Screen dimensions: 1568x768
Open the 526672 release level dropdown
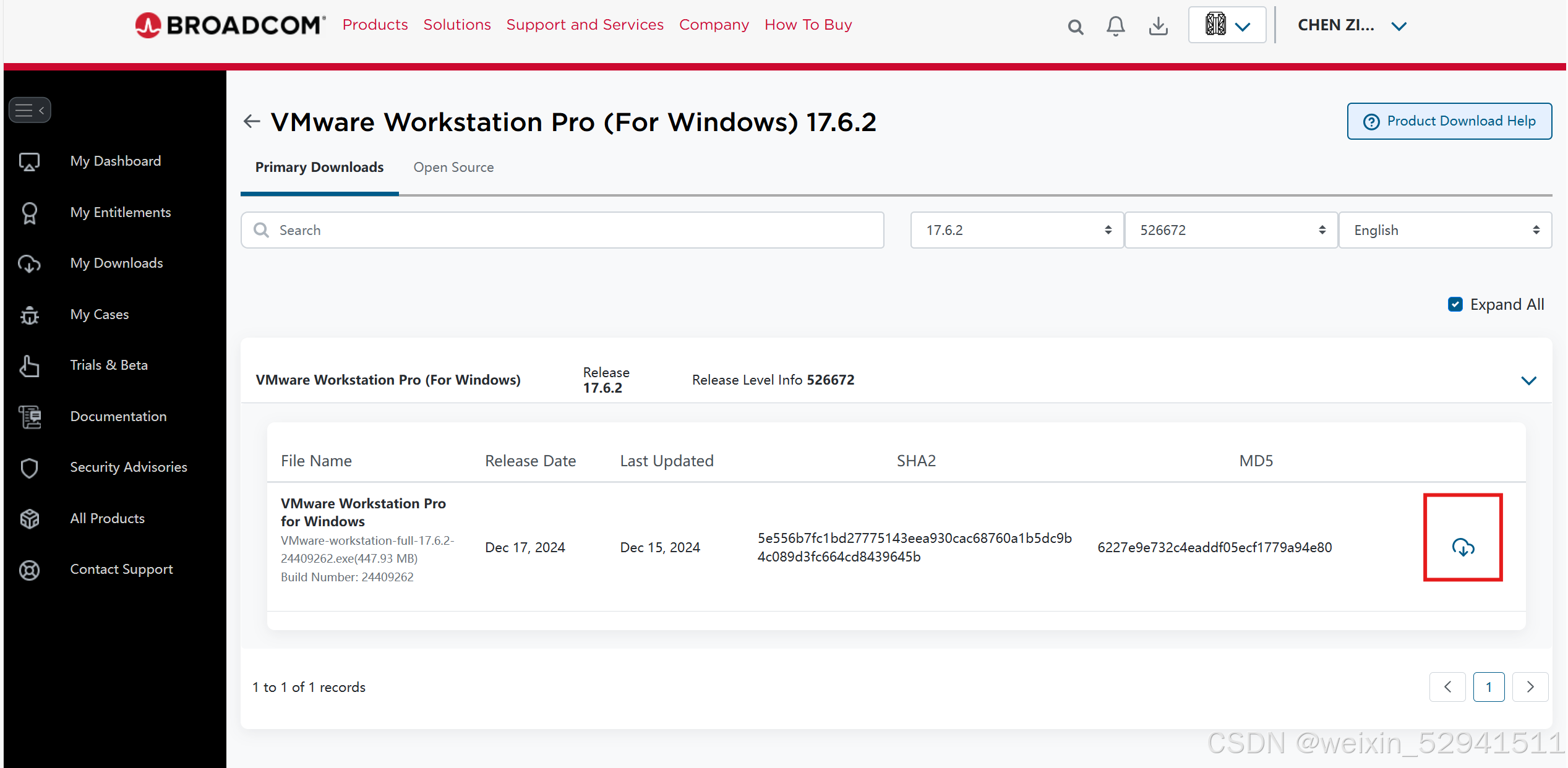1230,230
